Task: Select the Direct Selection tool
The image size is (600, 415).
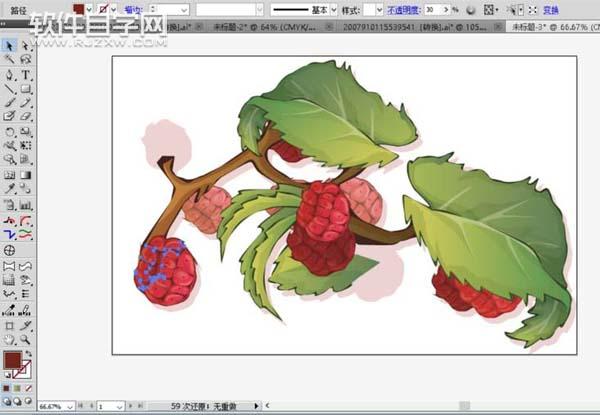Action: coord(25,45)
